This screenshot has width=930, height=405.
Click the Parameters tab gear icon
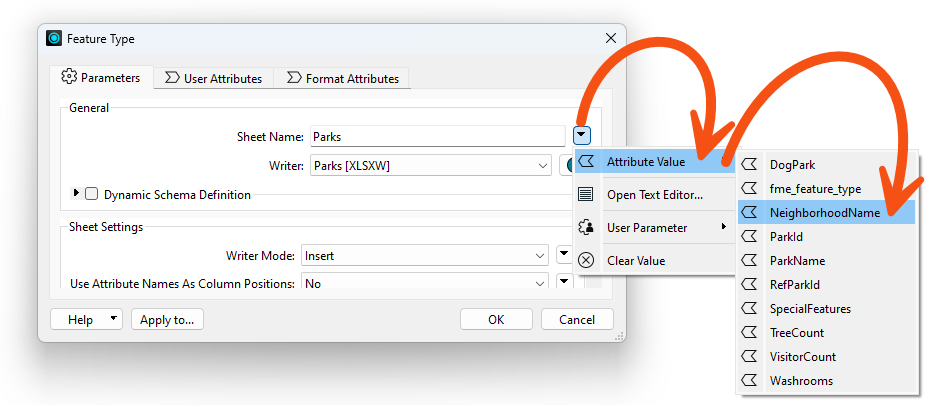click(x=69, y=77)
